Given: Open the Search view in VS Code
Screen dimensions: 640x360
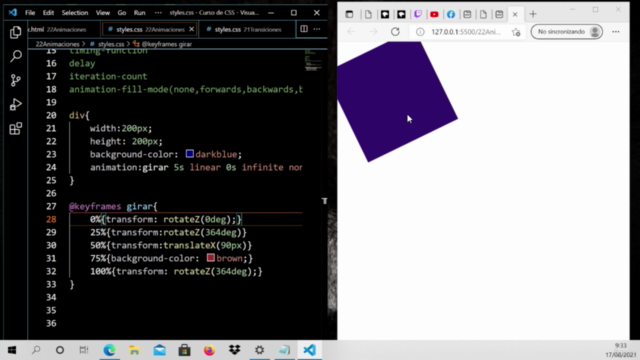Looking at the screenshot, I should point(16,56).
